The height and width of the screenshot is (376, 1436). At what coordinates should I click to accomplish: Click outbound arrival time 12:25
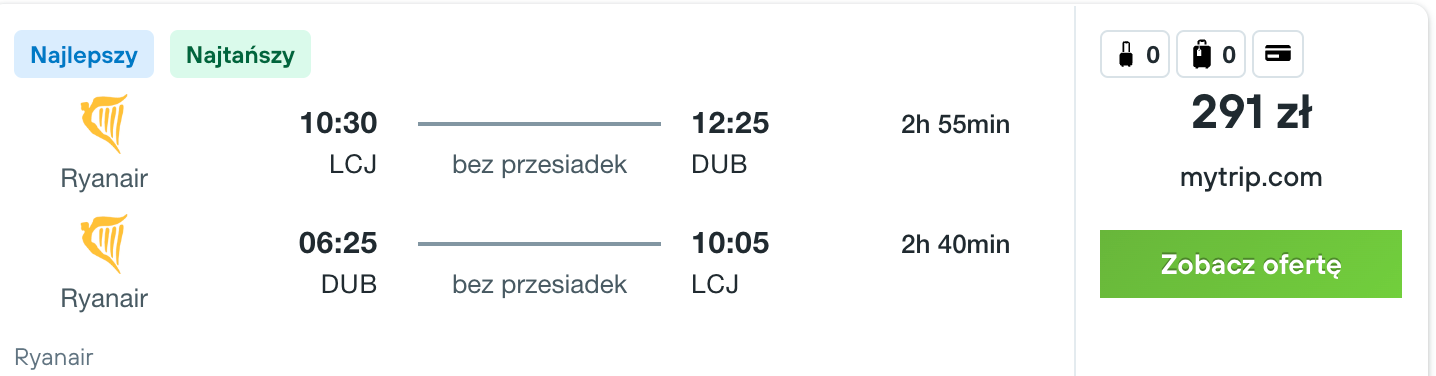(x=730, y=125)
